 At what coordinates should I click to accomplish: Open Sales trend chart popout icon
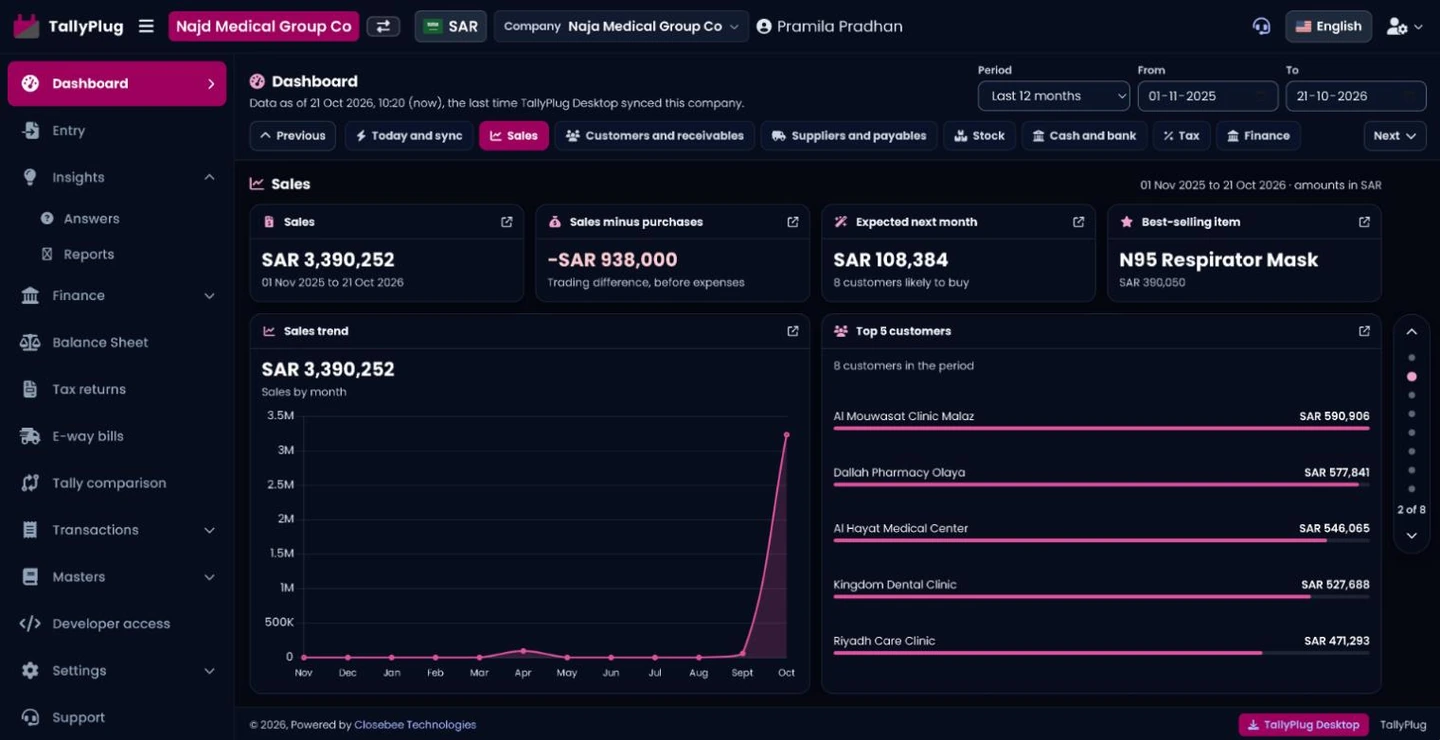click(x=792, y=331)
